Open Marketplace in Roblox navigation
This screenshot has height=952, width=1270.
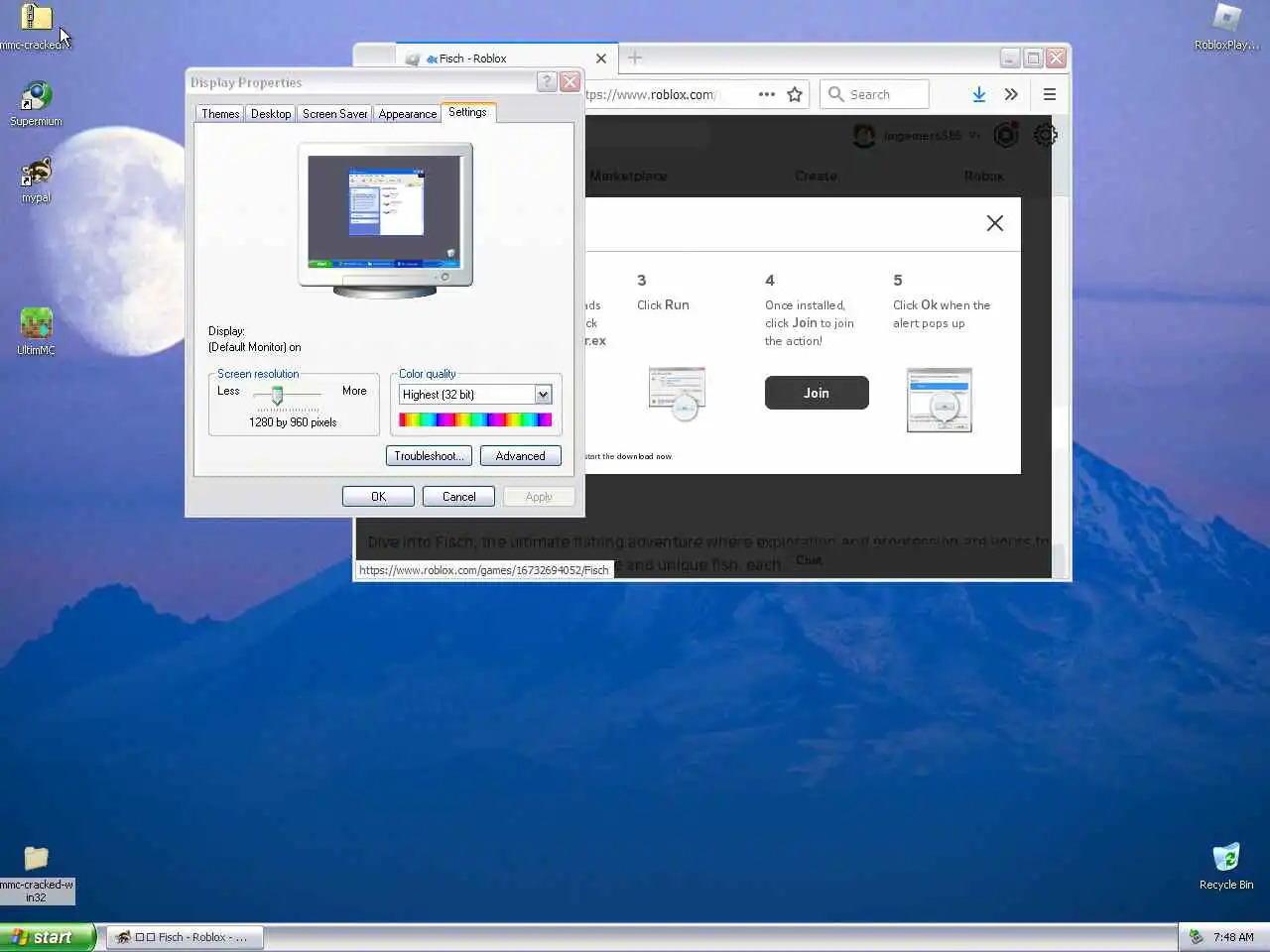click(x=628, y=176)
